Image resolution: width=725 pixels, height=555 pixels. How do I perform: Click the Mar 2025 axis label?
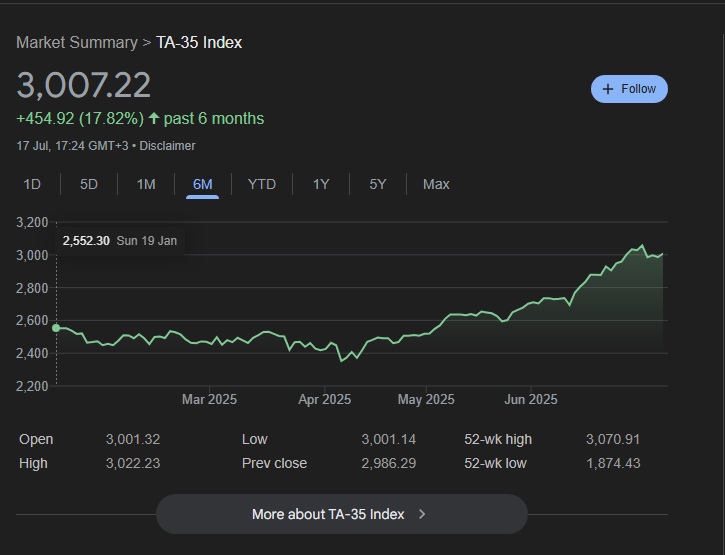pyautogui.click(x=209, y=399)
